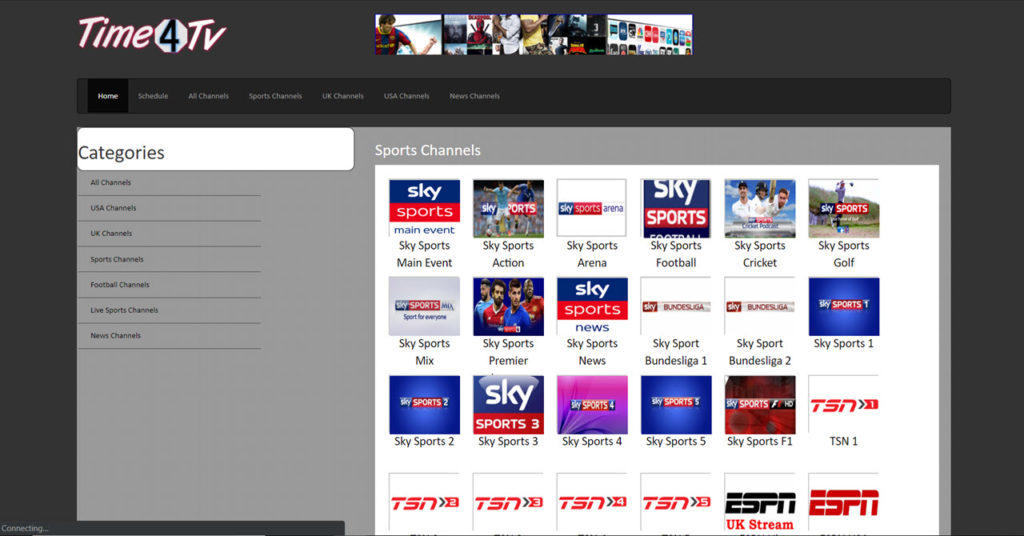Screen dimensions: 1024x536
Task: Select the Sky Sports Arena channel logo
Action: tap(592, 208)
